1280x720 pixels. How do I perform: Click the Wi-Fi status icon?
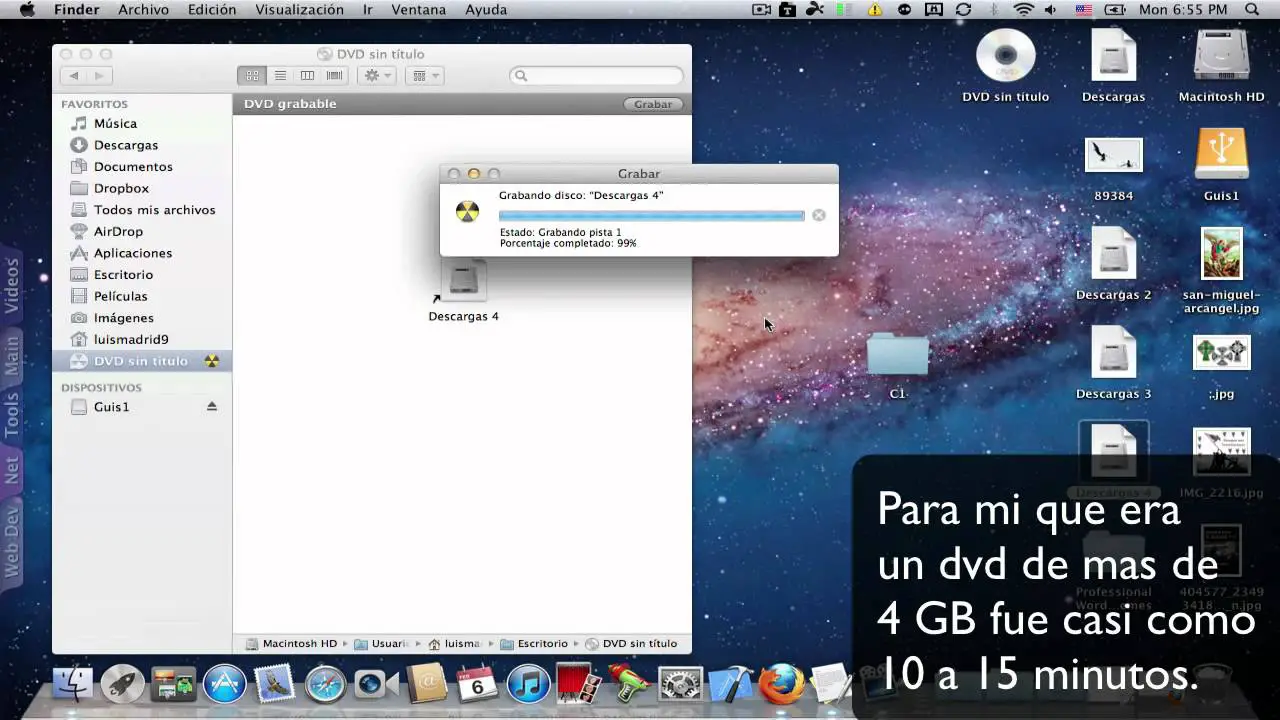tap(1023, 10)
